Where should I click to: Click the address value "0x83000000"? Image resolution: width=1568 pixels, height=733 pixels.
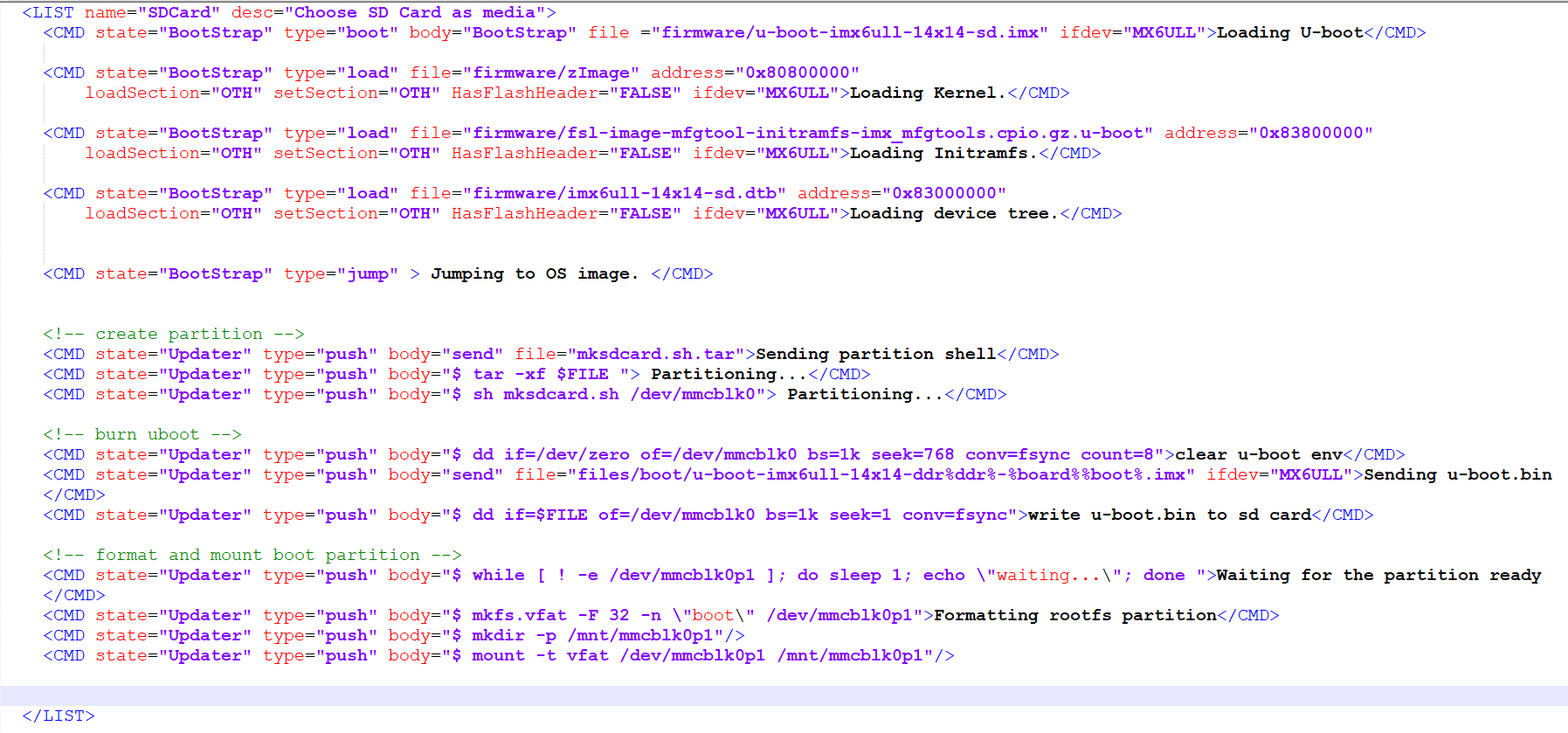(944, 193)
